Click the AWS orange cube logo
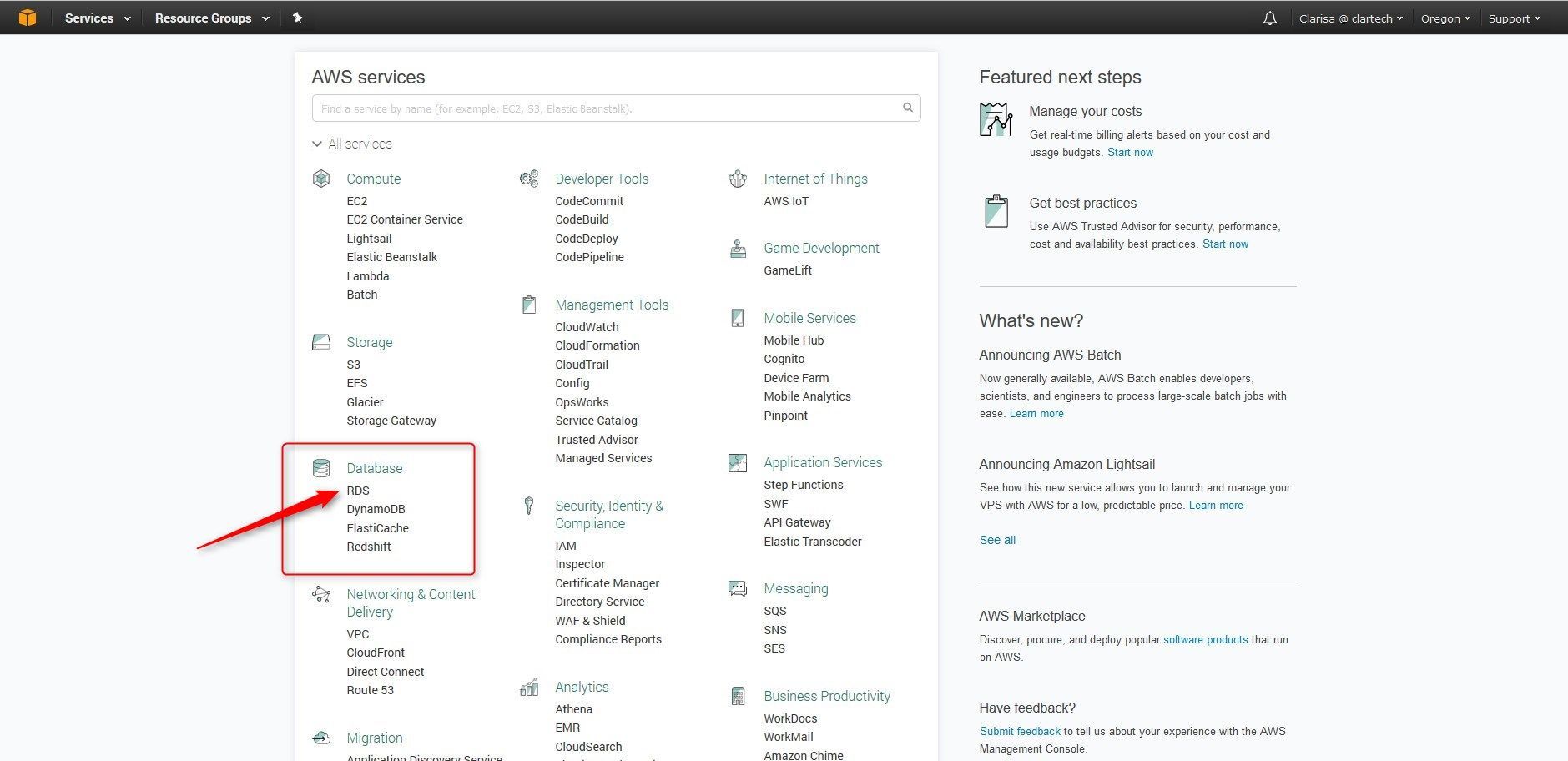Screen dimensions: 1568x761 [x=28, y=18]
